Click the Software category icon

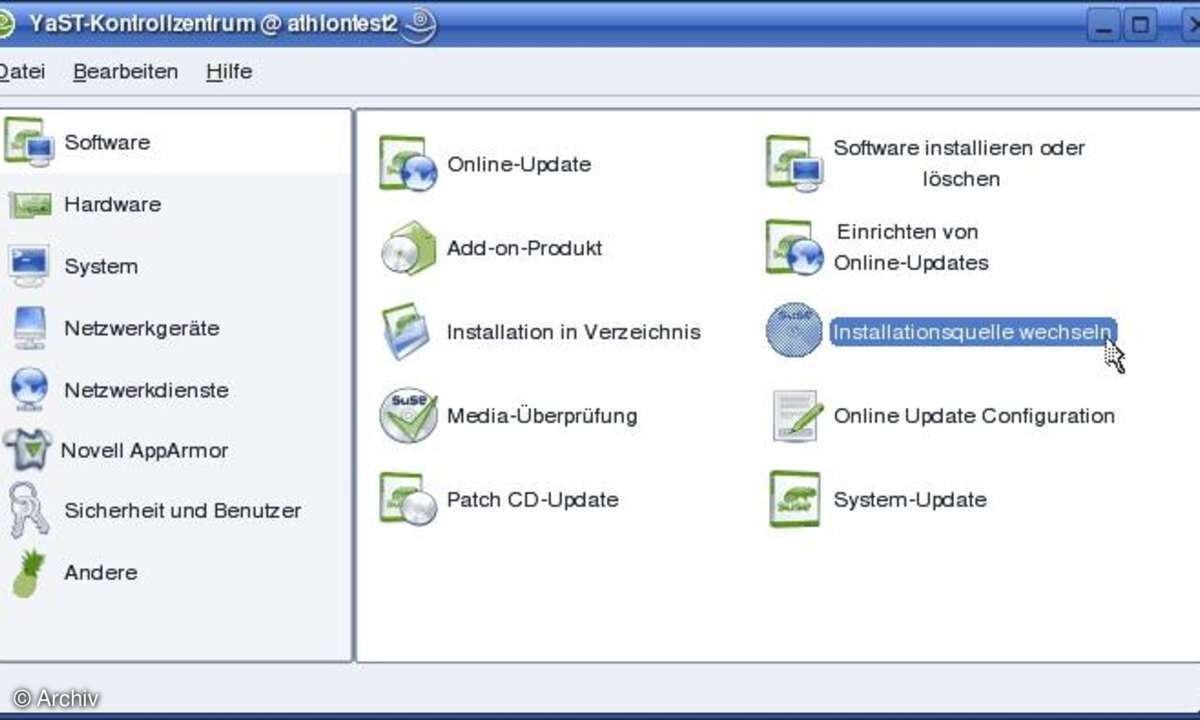pos(28,142)
